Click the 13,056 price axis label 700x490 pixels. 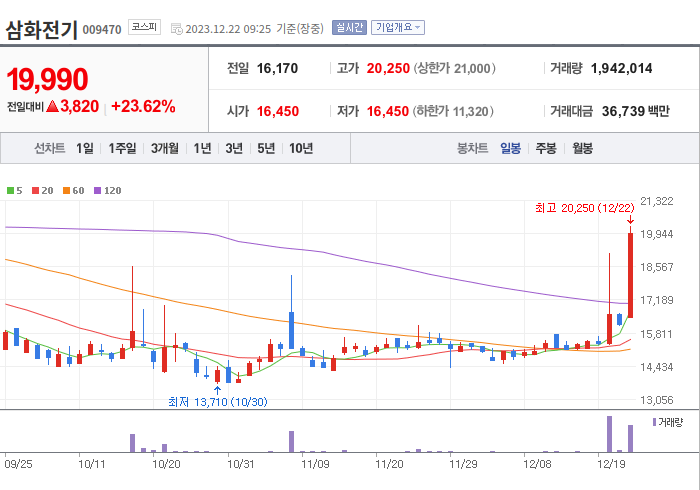tap(656, 400)
